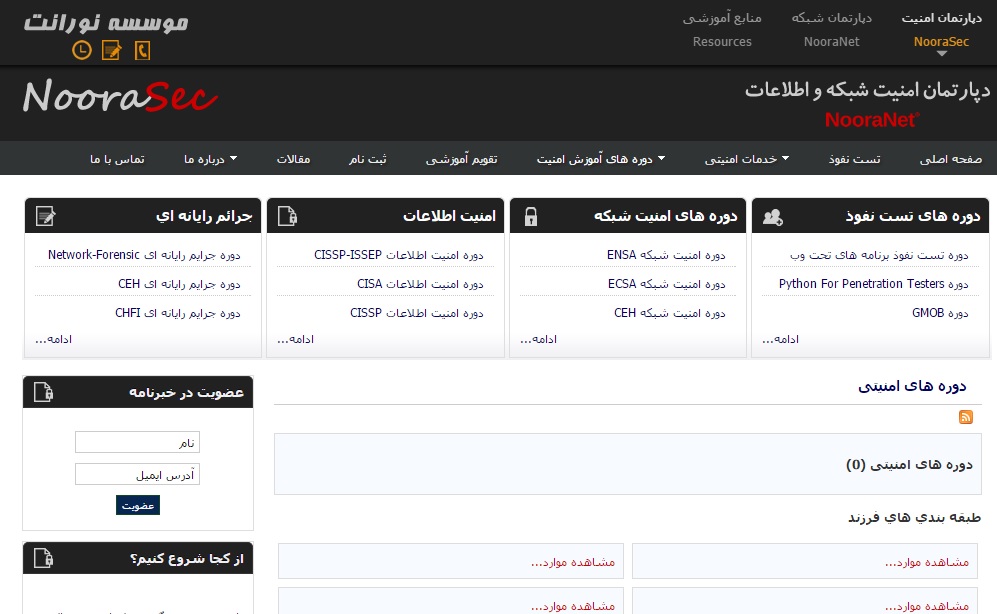Open ثبت نام registration menu item
Viewport: 997px width, 614px height.
(368, 159)
